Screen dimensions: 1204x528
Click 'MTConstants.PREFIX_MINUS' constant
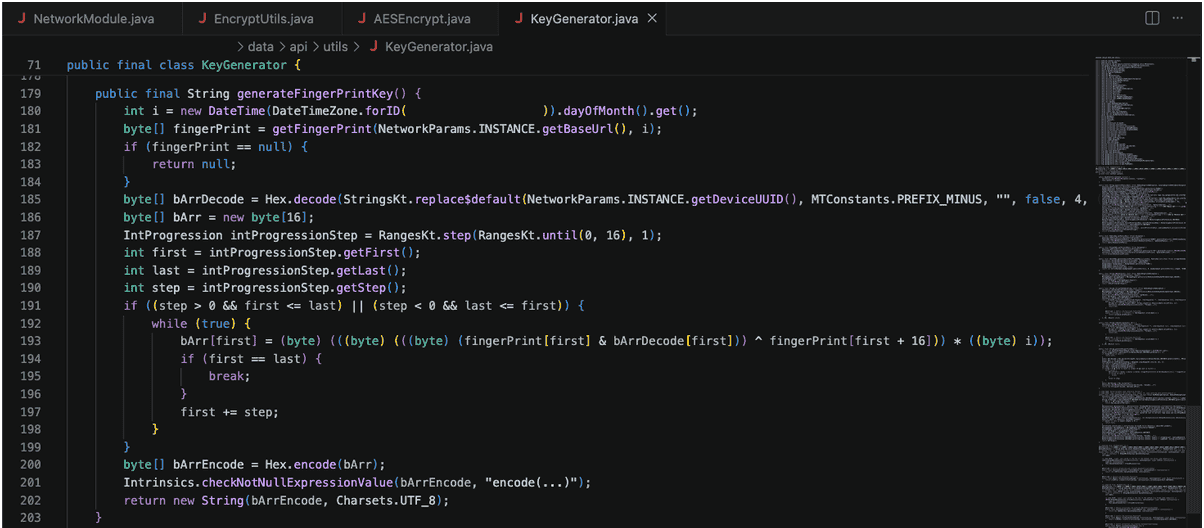click(897, 200)
